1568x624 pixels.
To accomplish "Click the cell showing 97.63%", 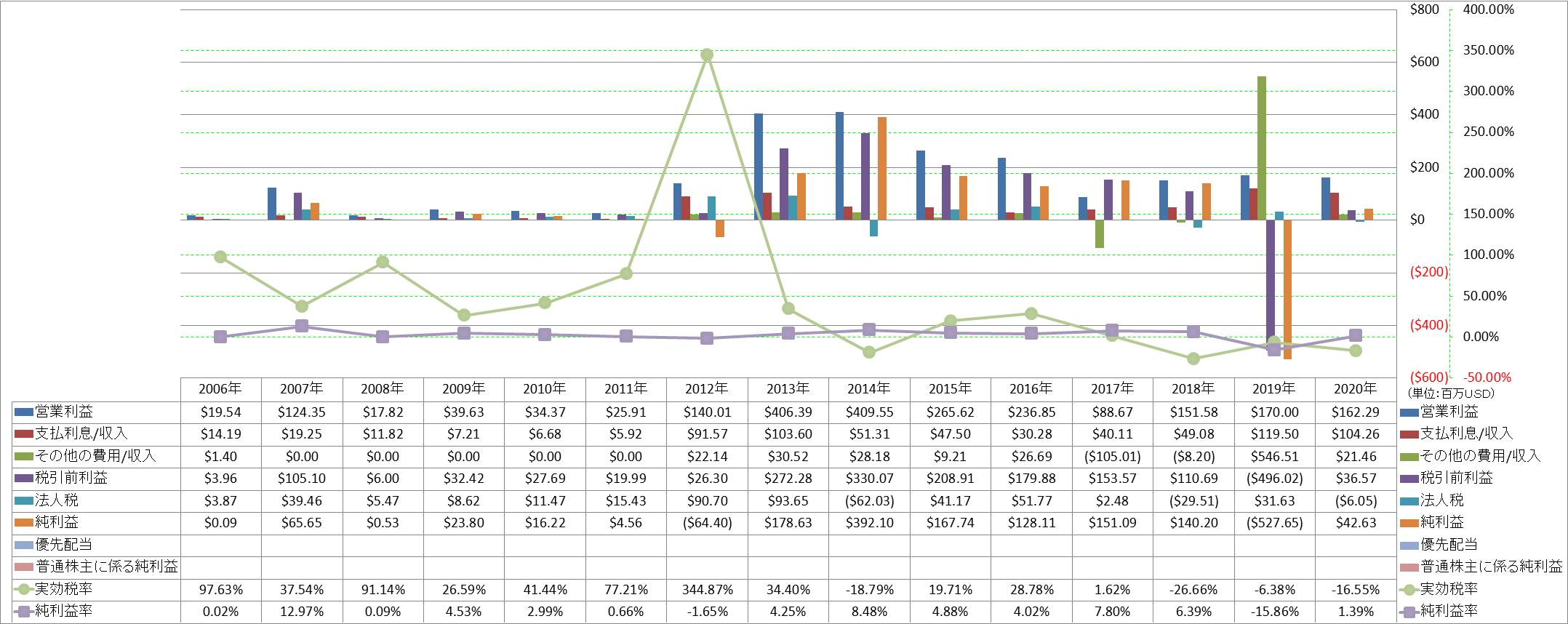I will [x=220, y=590].
